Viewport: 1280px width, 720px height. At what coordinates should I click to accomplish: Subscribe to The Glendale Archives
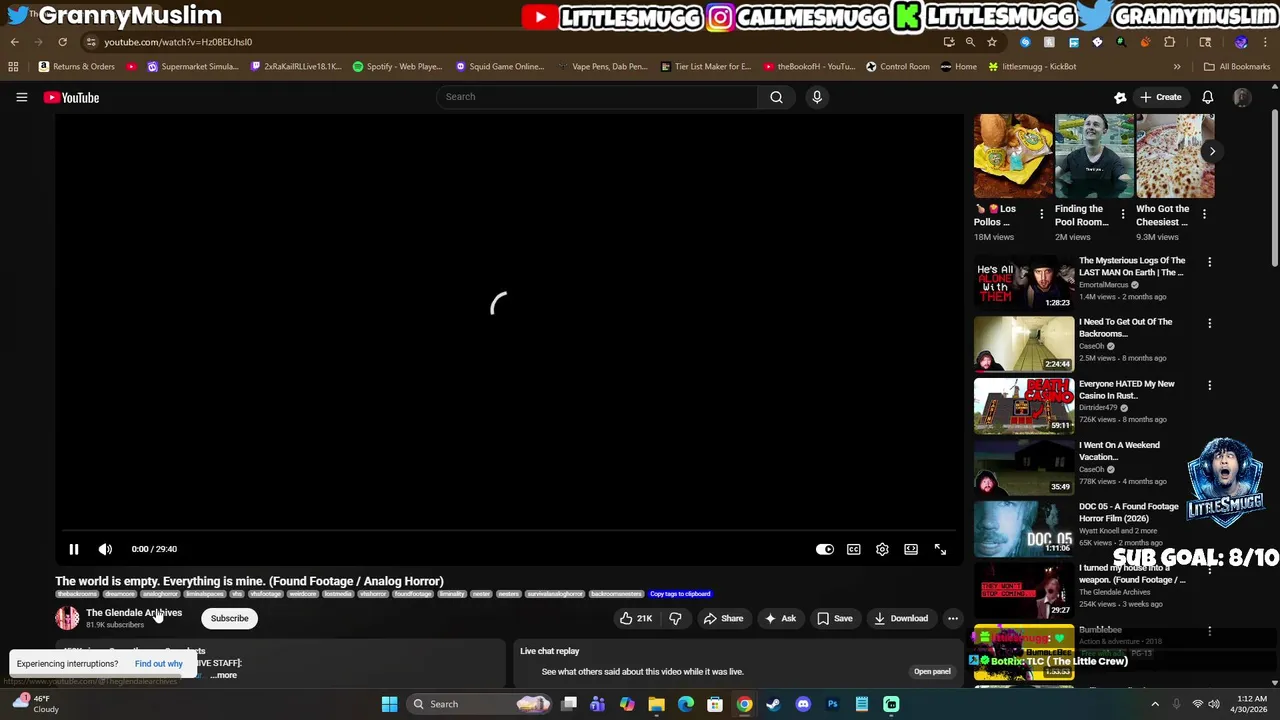coord(229,618)
